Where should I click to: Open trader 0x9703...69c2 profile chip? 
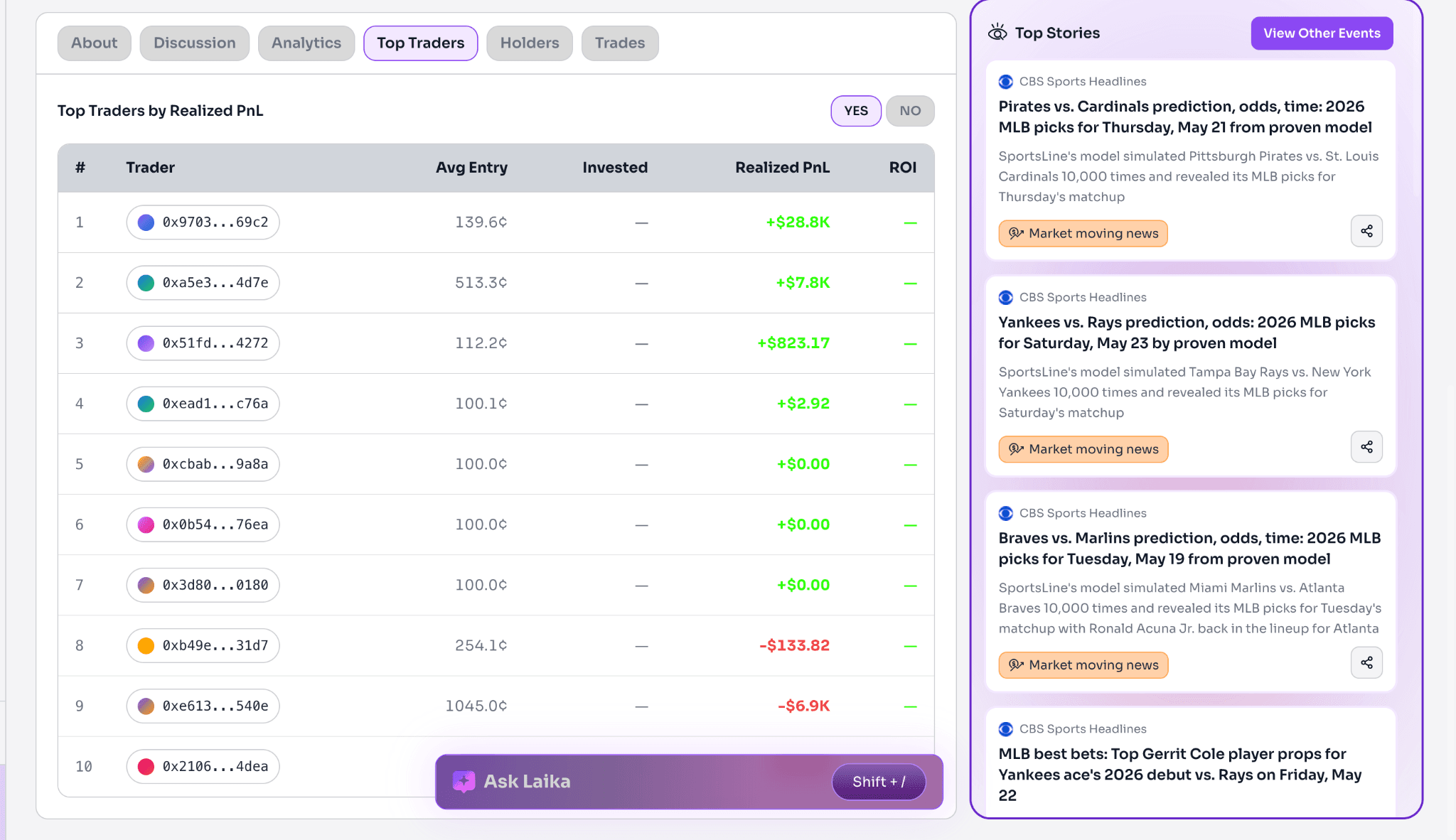203,222
